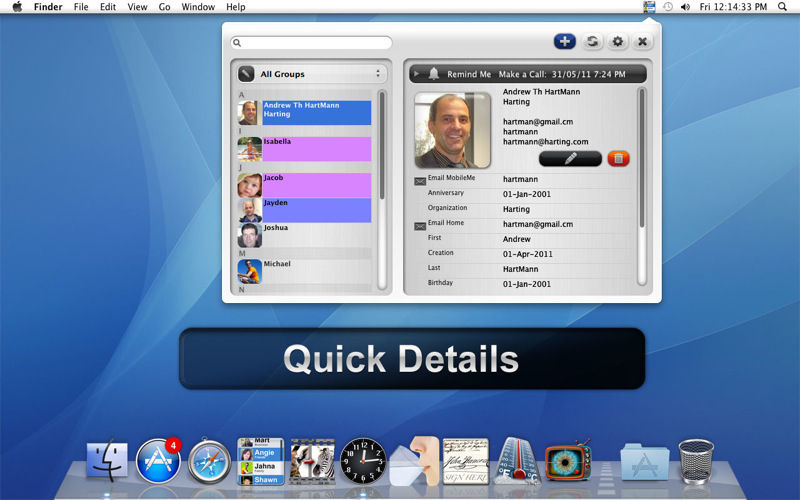Viewport: 800px width, 500px height.
Task: Click the pencil icon beside All Groups
Action: pos(246,74)
